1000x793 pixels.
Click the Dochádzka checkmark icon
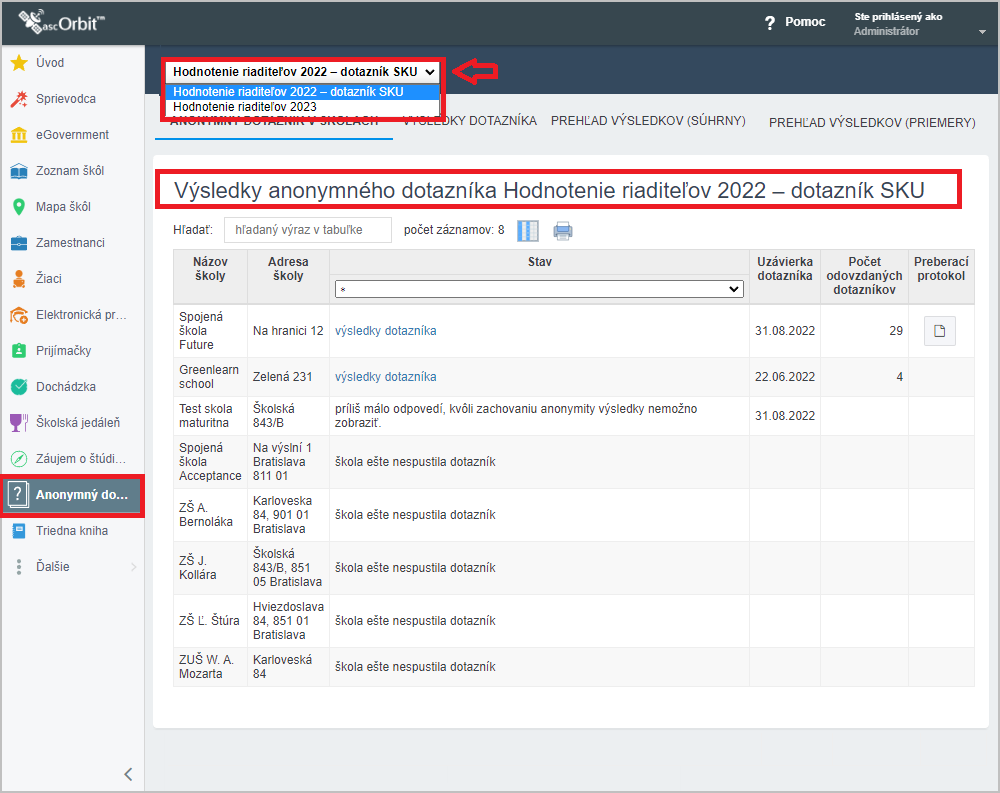click(18, 387)
